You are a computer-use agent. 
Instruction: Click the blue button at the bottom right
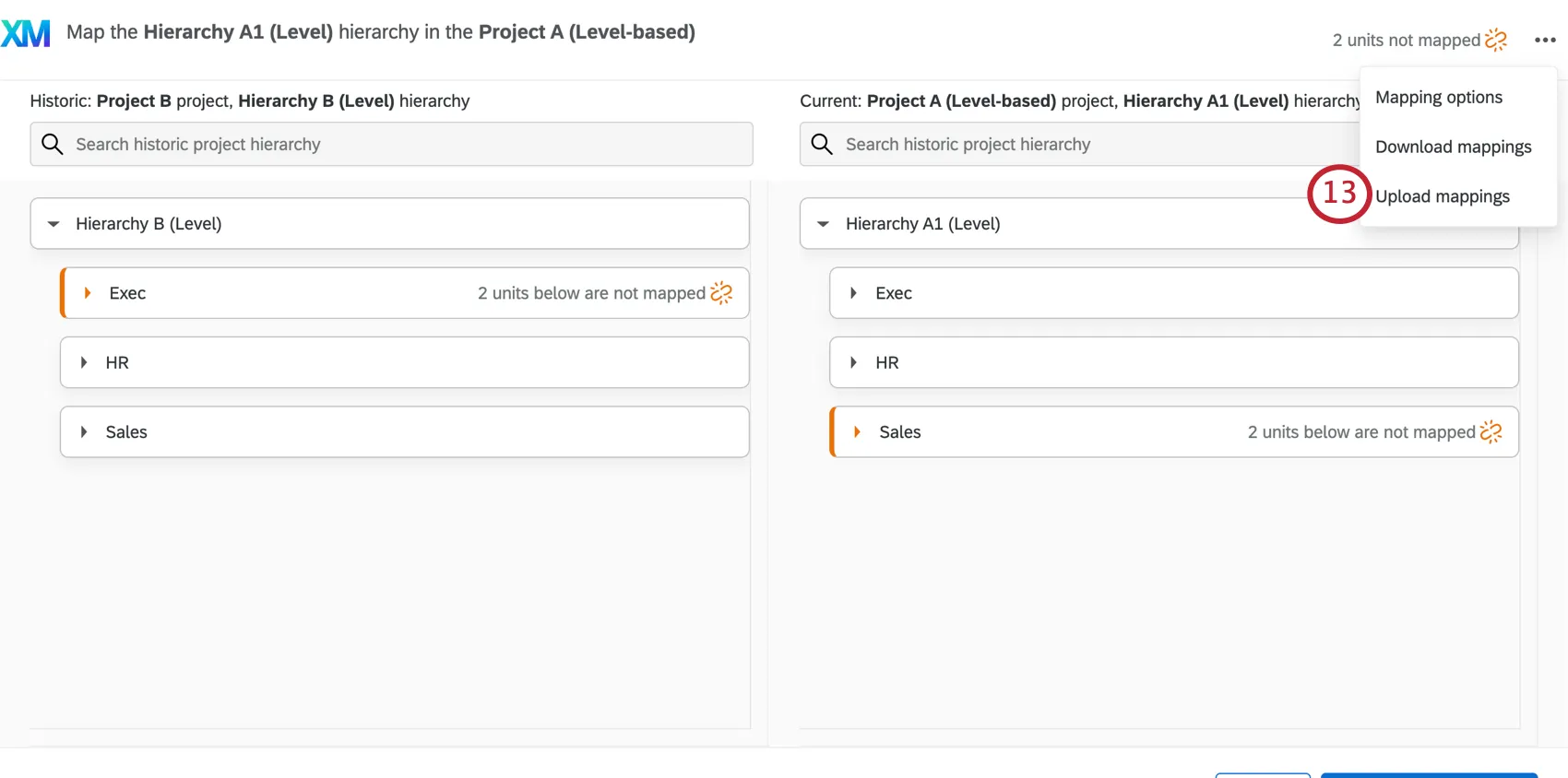click(1429, 775)
